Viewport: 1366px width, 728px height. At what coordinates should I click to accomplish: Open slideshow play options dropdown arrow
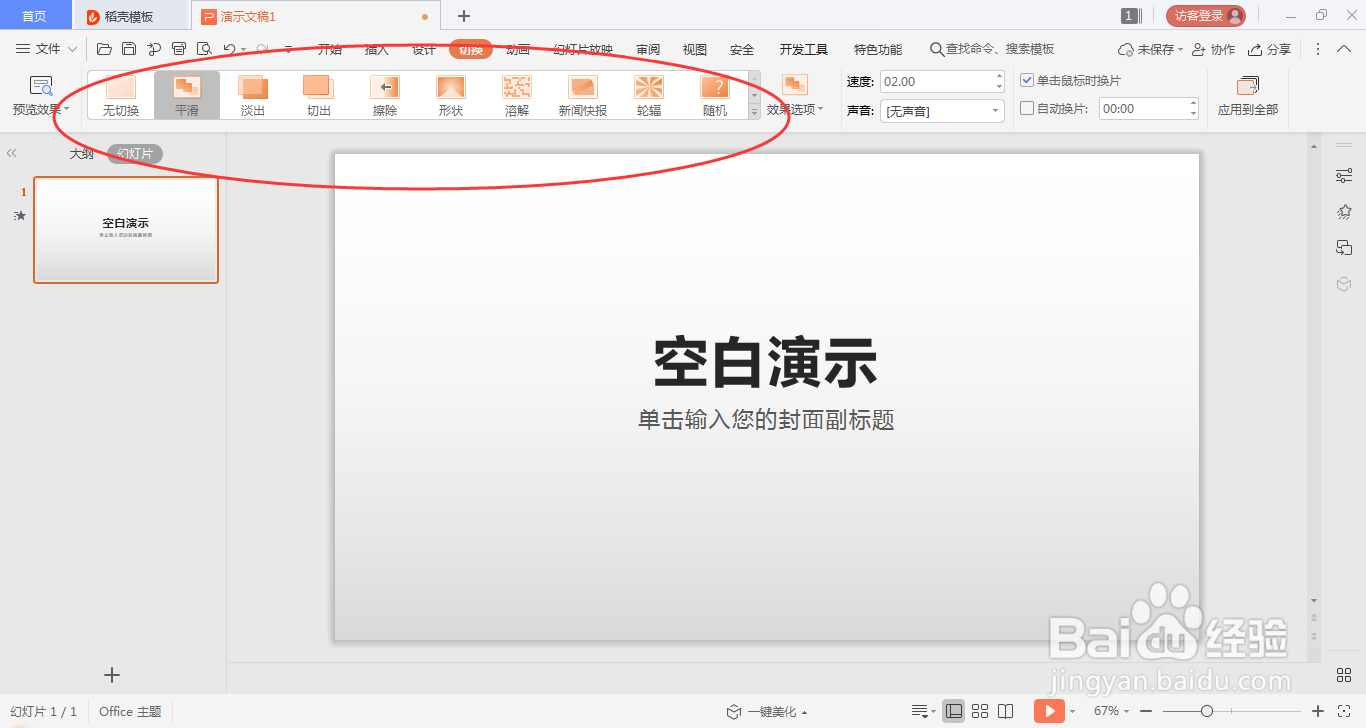[1073, 711]
